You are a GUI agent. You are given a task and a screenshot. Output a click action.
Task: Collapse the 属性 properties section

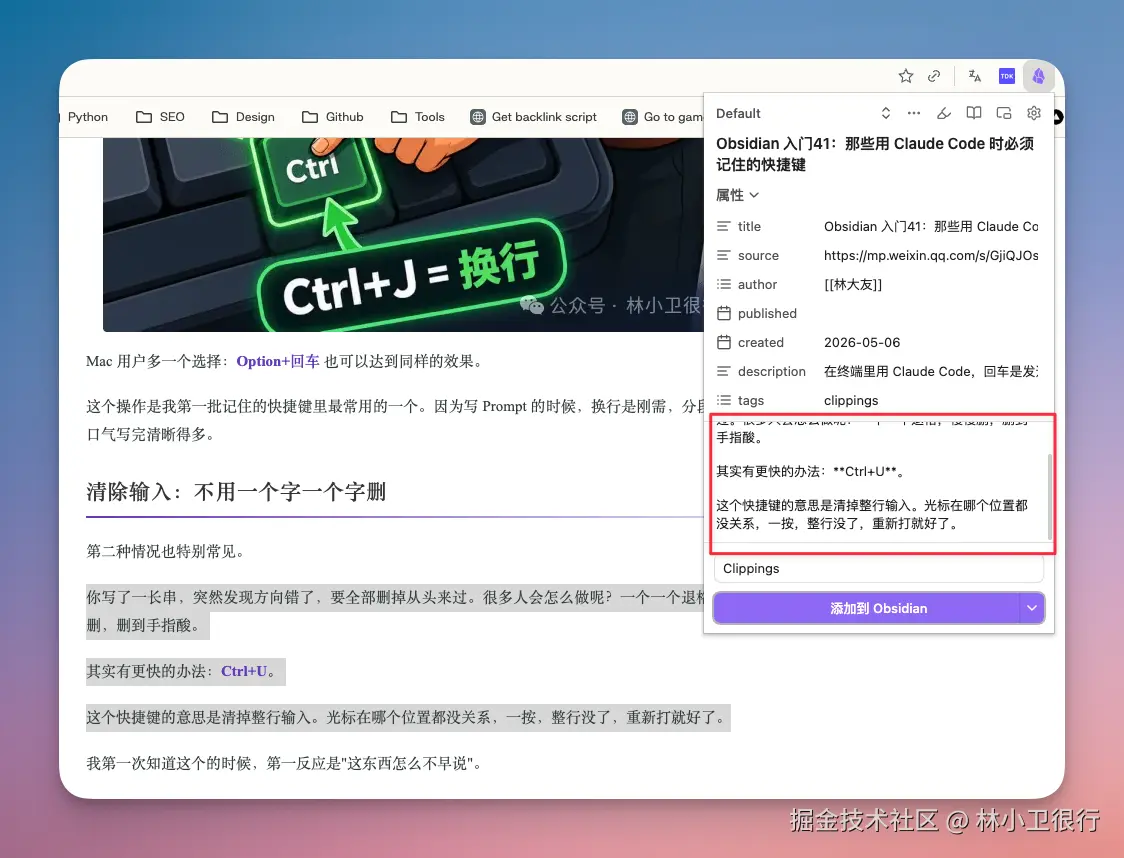738,195
